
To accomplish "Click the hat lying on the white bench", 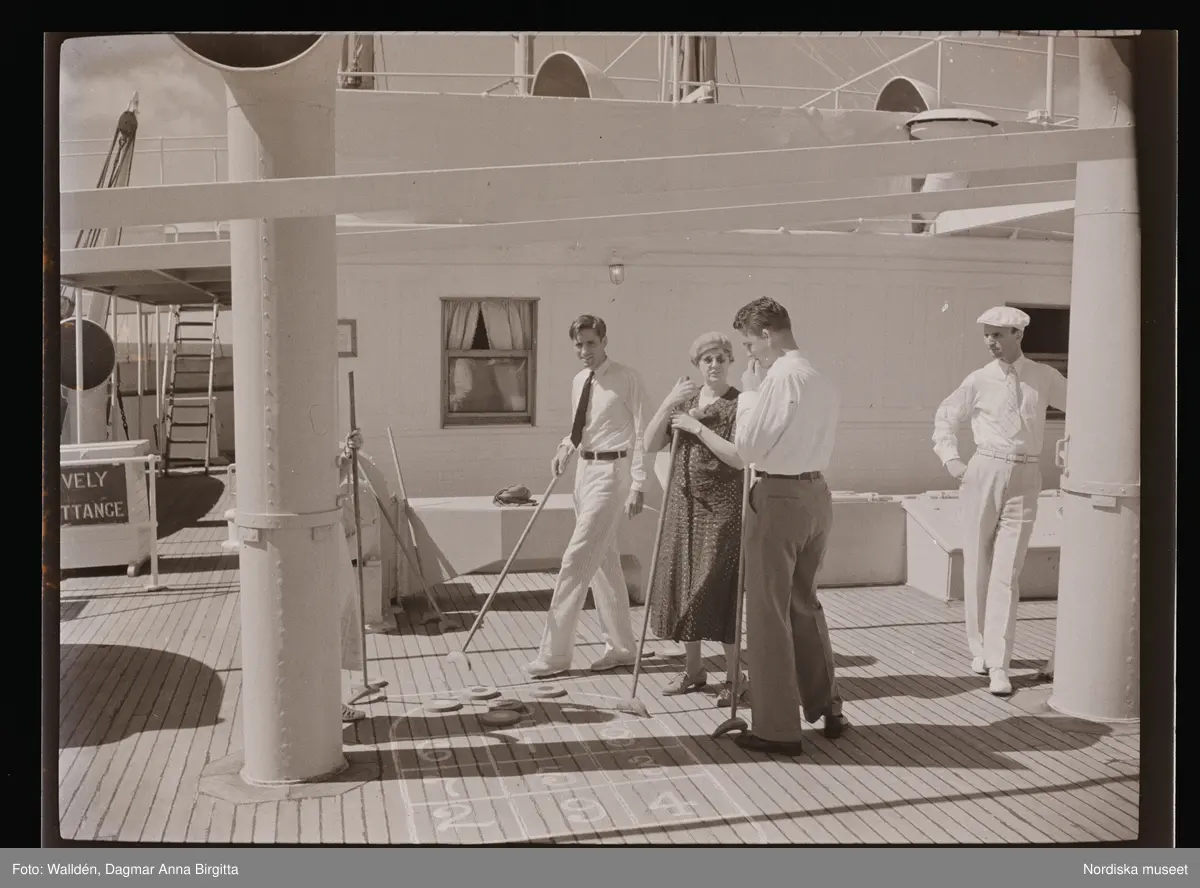I will 514,494.
